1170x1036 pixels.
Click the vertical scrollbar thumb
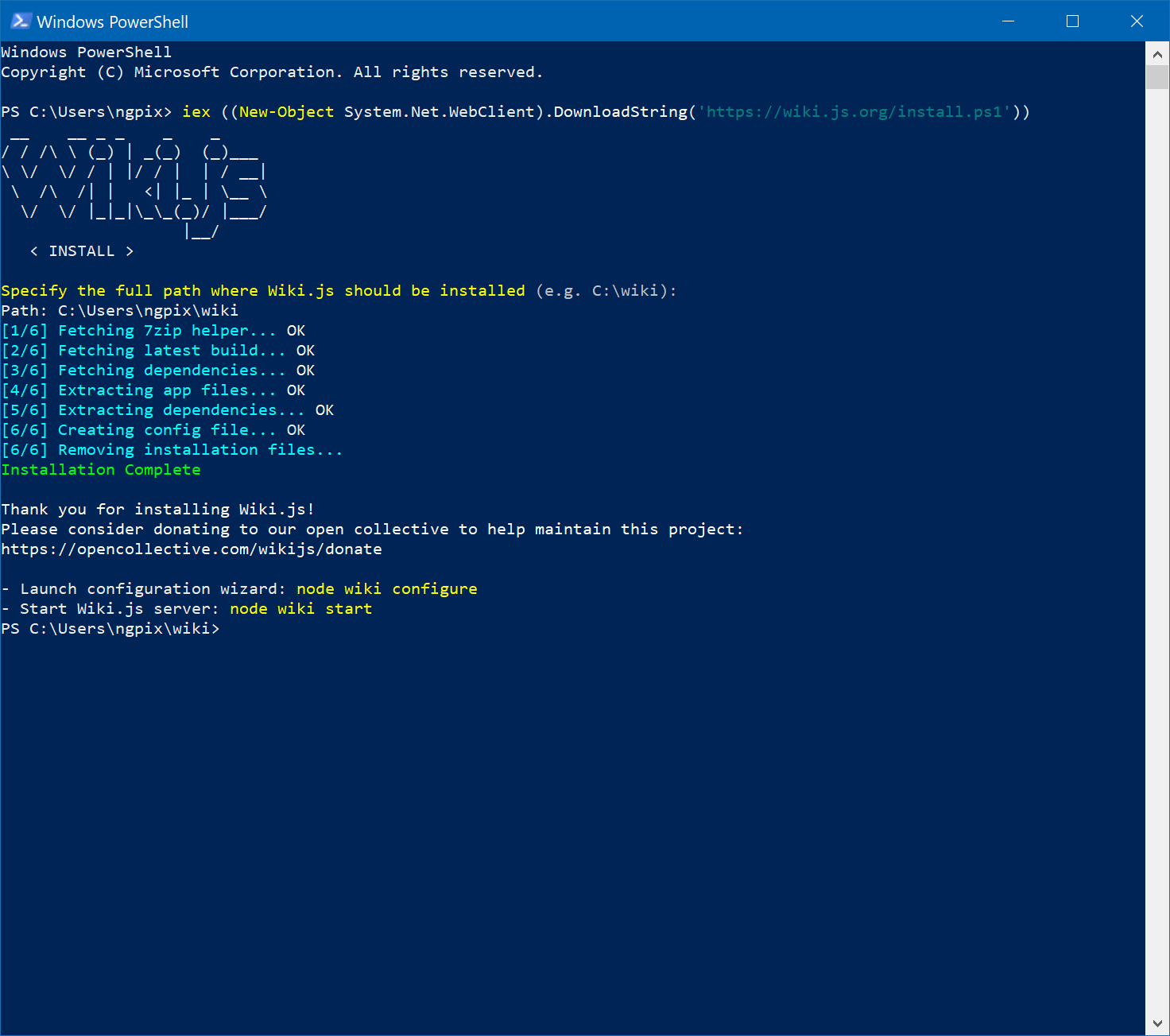(1157, 78)
